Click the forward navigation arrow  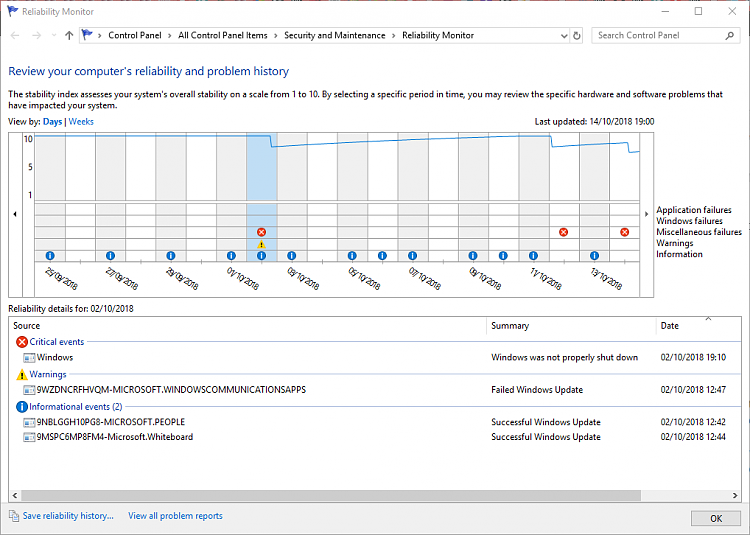36,35
